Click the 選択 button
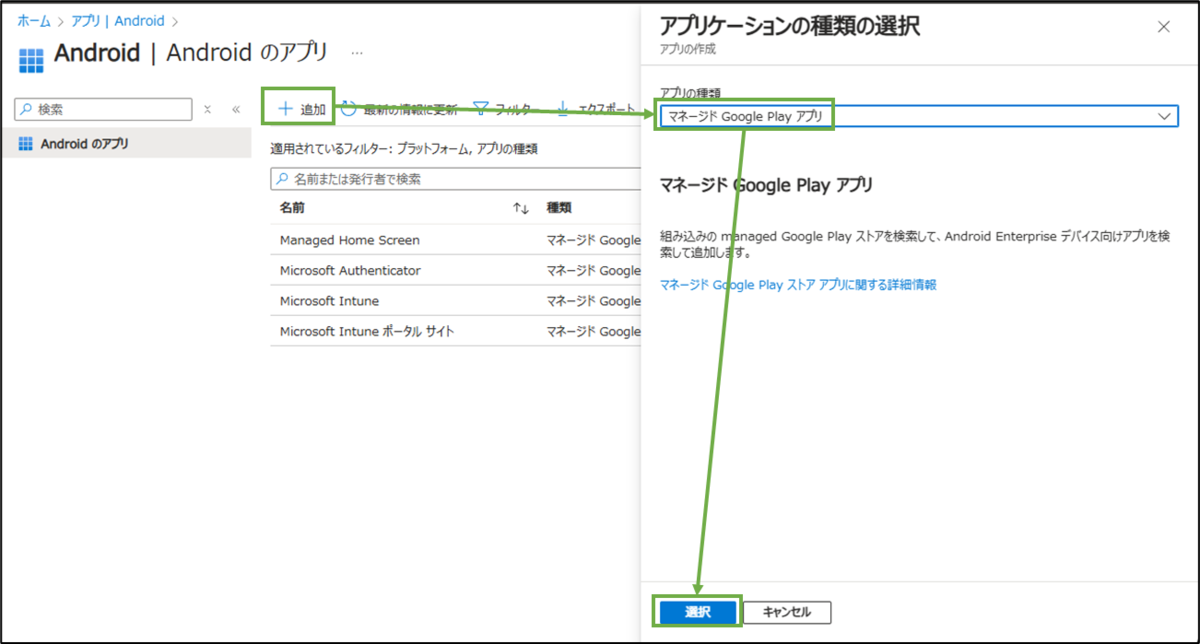1200x644 pixels. 698,612
